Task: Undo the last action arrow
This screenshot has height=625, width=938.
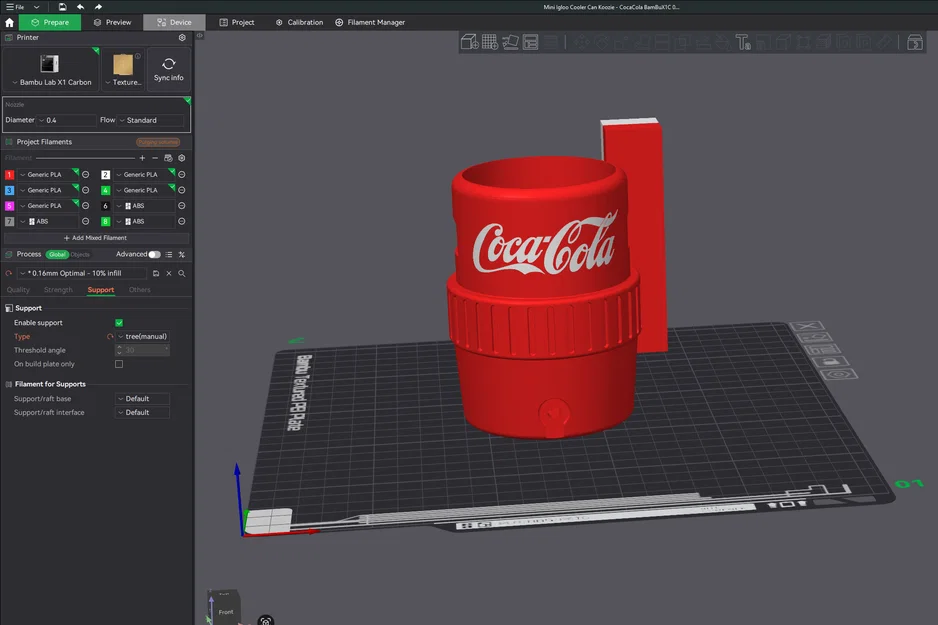Action: coord(80,7)
